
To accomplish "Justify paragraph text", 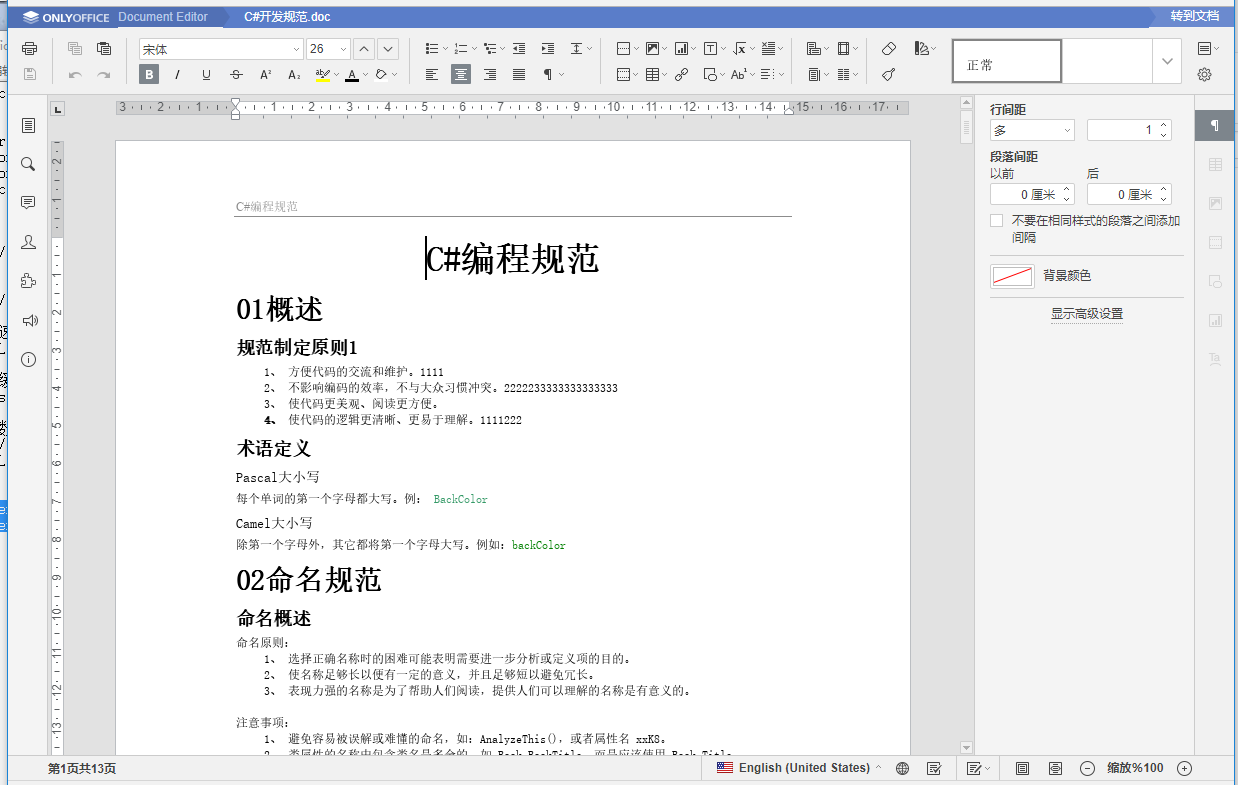I will tap(519, 74).
